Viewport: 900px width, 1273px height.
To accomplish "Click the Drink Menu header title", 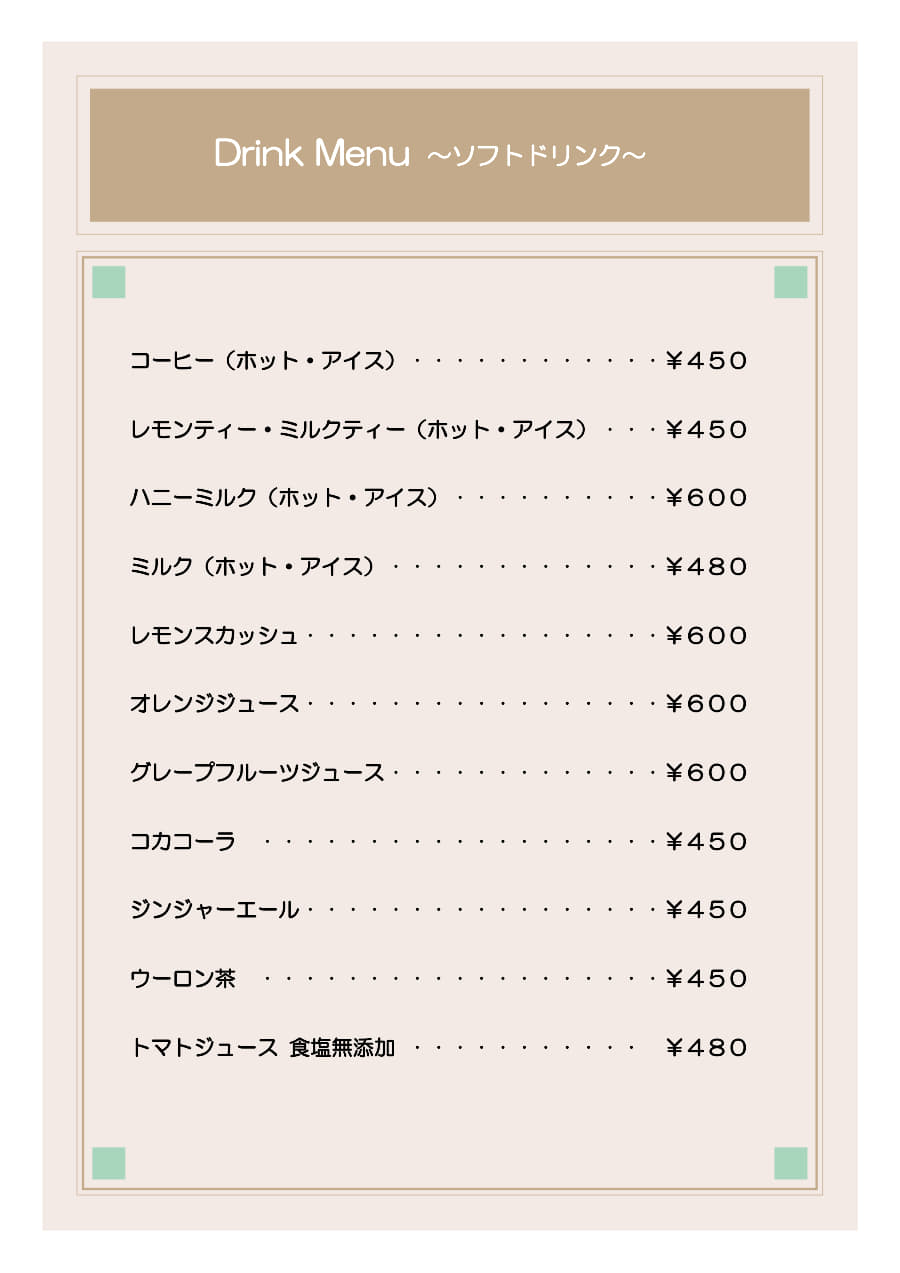I will (x=312, y=154).
